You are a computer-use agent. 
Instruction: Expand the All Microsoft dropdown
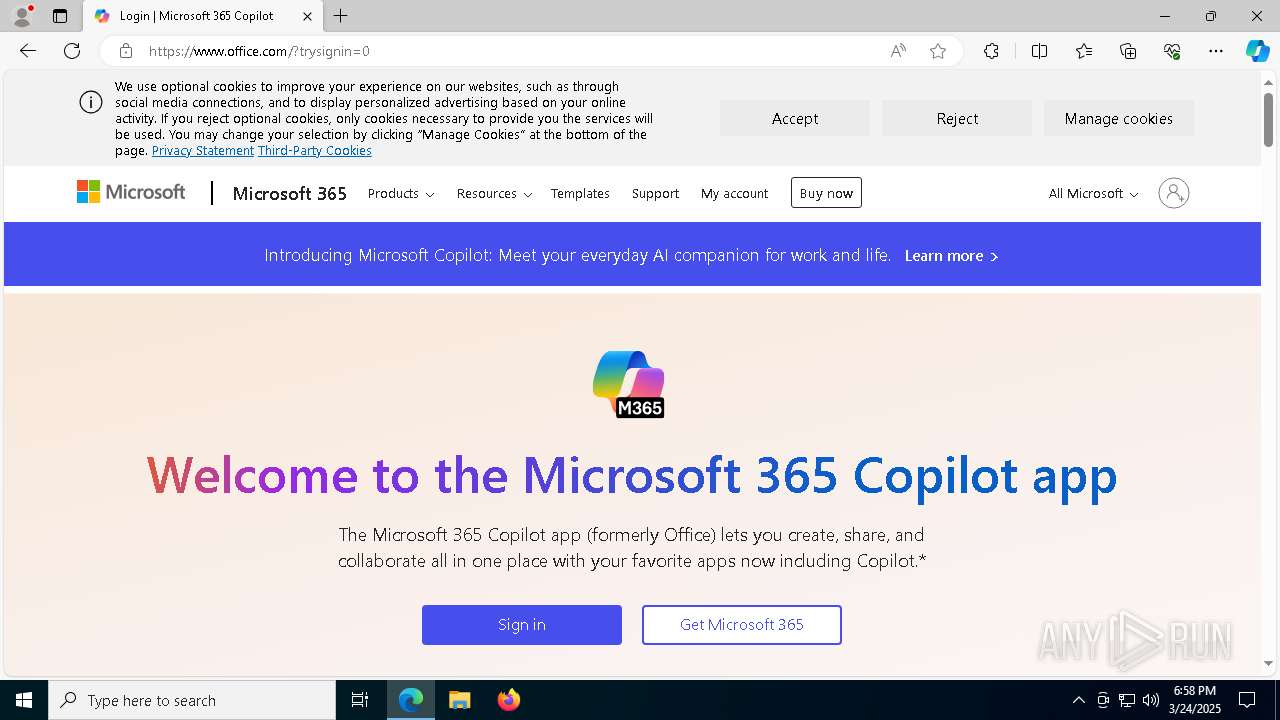[1093, 193]
